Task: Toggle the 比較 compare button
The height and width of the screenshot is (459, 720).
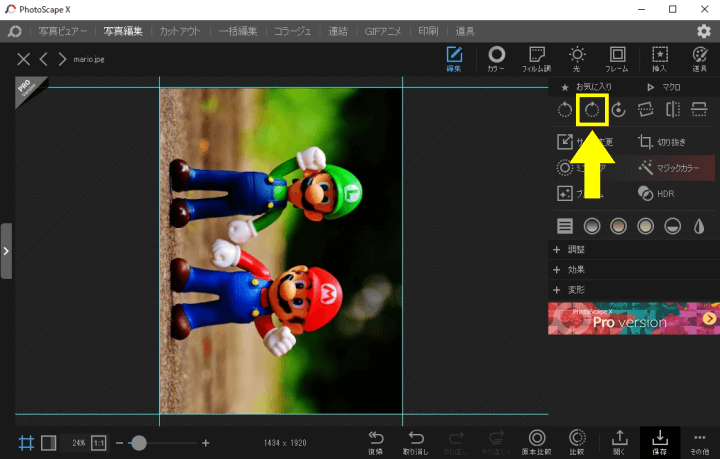Action: click(577, 442)
